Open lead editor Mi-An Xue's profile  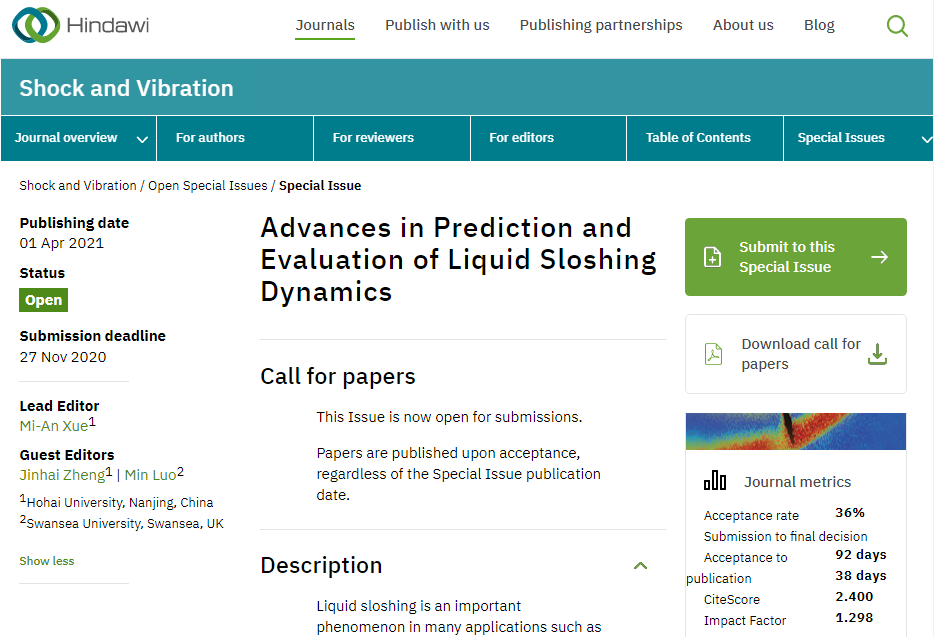coord(54,426)
